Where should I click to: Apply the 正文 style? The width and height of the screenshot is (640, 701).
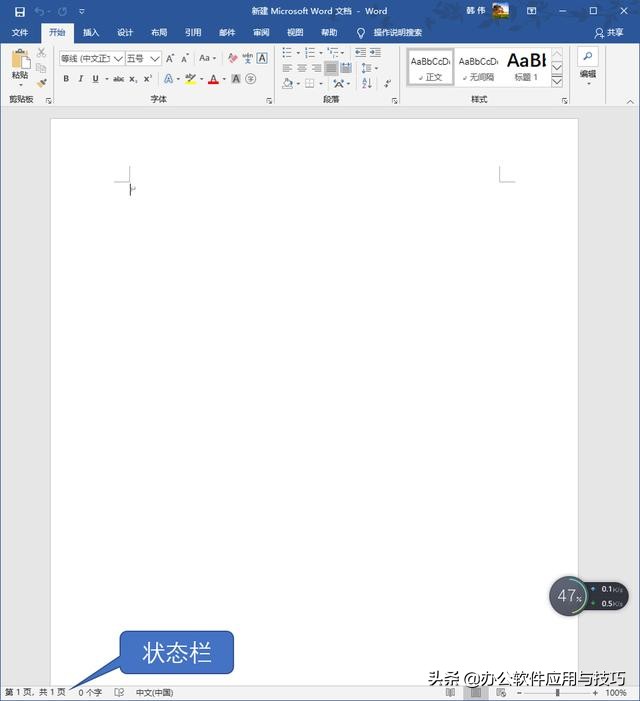pyautogui.click(x=430, y=67)
